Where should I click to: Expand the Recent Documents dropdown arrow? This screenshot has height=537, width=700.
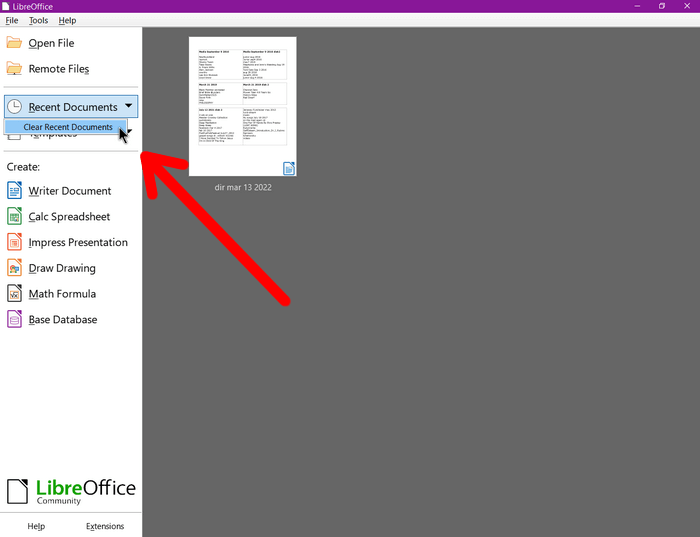[129, 106]
